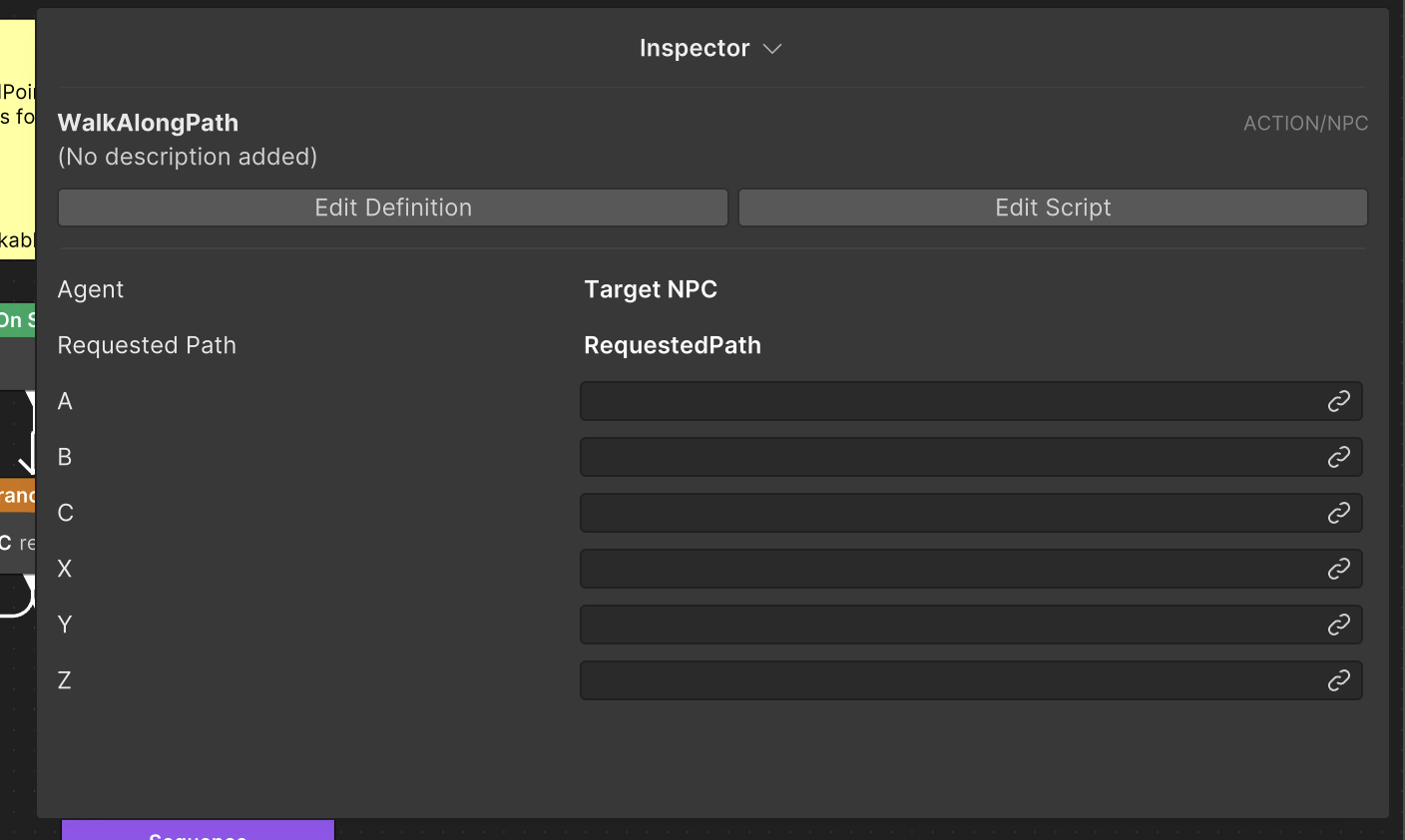Click the No description added text
Viewport: 1405px width, 840px height.
pyautogui.click(x=188, y=157)
